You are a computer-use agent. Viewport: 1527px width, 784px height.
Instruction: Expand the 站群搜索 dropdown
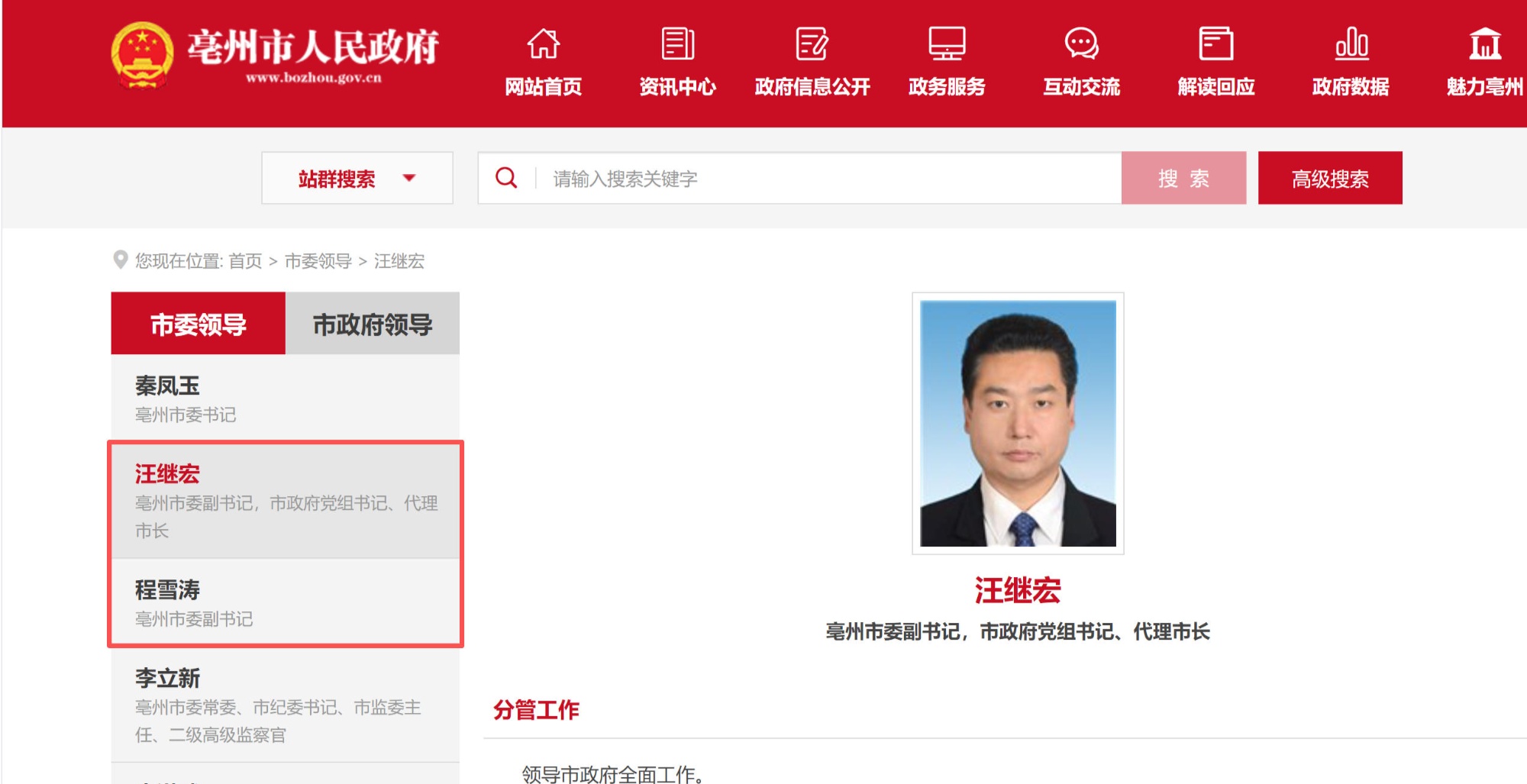pos(357,178)
